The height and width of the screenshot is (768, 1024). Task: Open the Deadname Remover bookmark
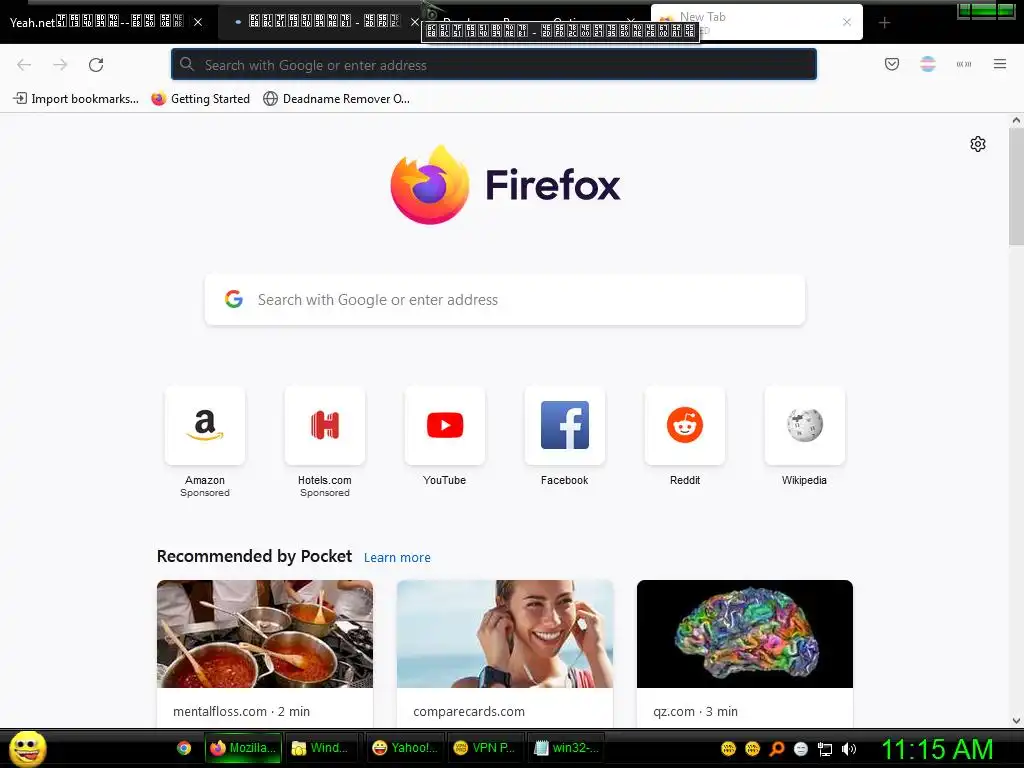pos(336,99)
